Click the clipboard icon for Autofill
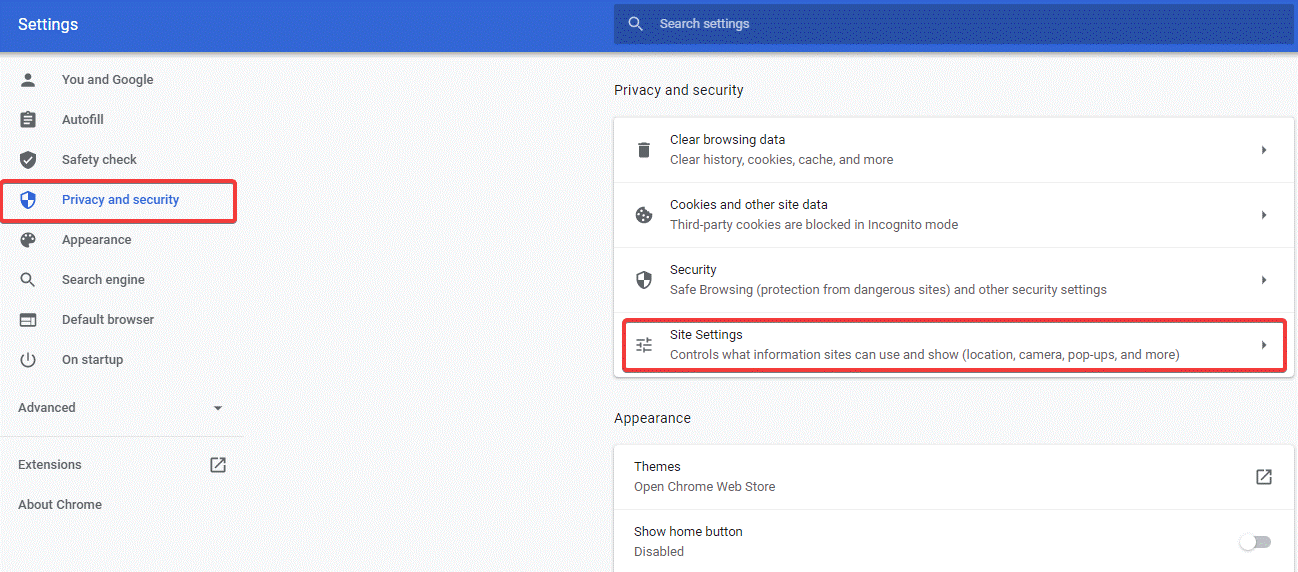 [x=28, y=120]
